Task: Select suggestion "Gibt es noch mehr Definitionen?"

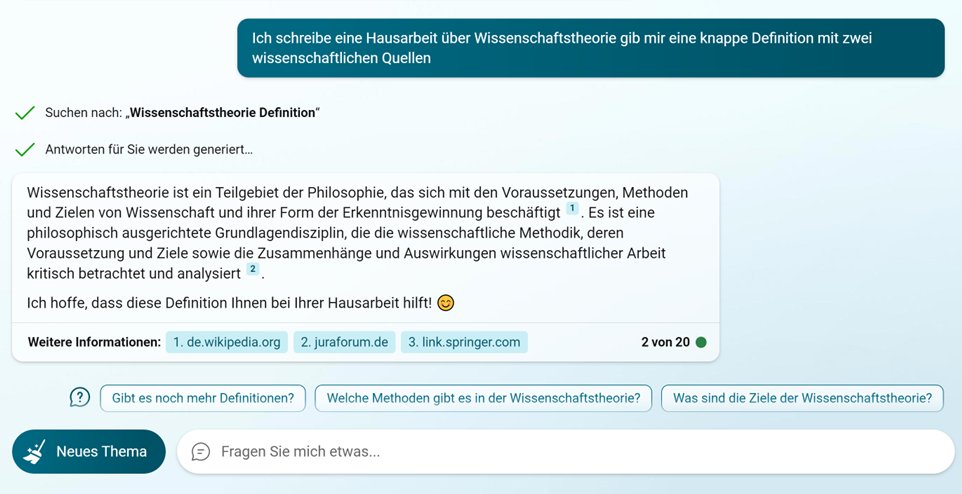Action: click(x=202, y=398)
